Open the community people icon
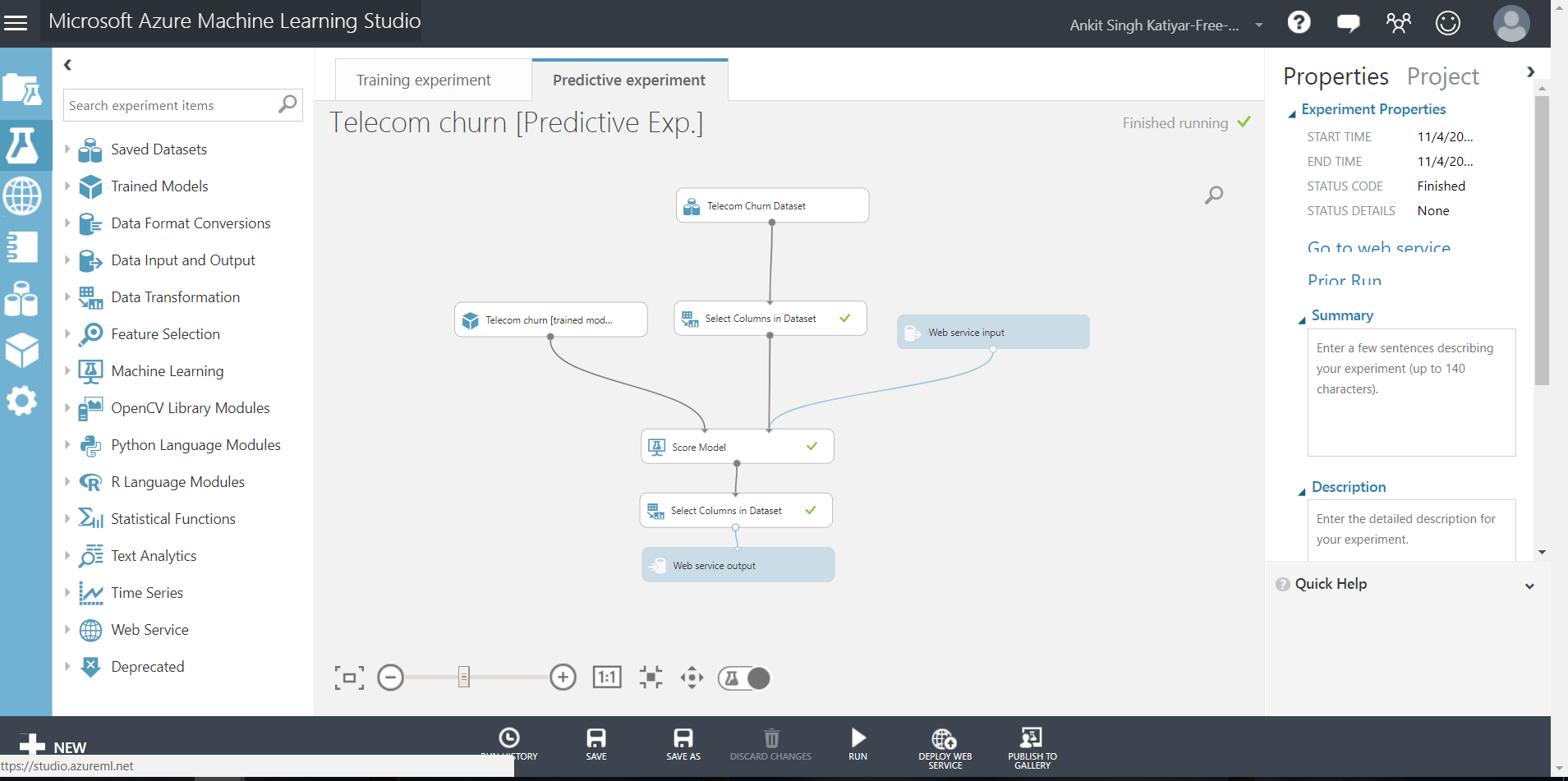Viewport: 1568px width, 781px height. point(1398,22)
